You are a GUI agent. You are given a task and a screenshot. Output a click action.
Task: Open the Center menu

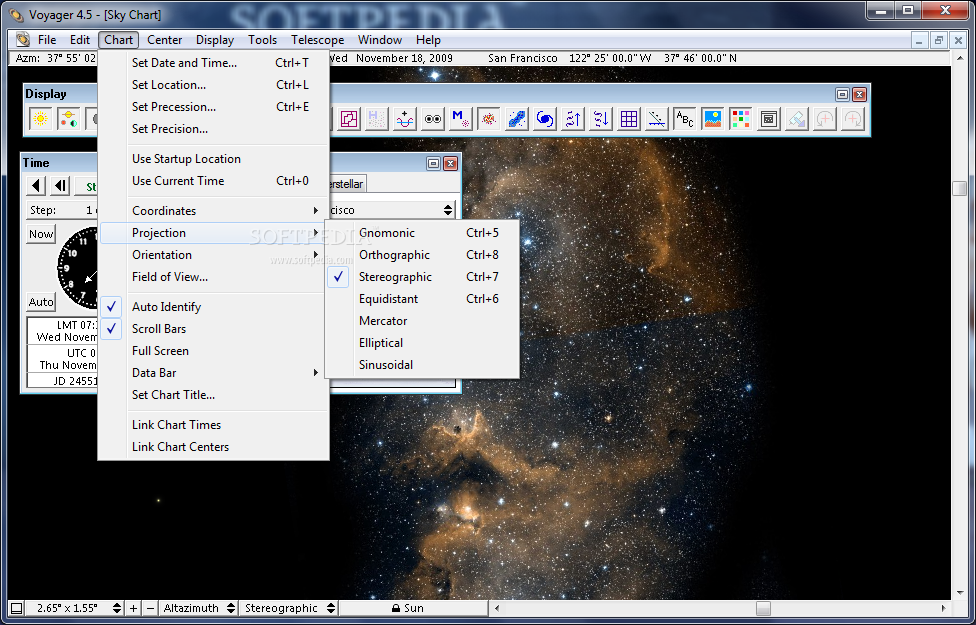(164, 39)
